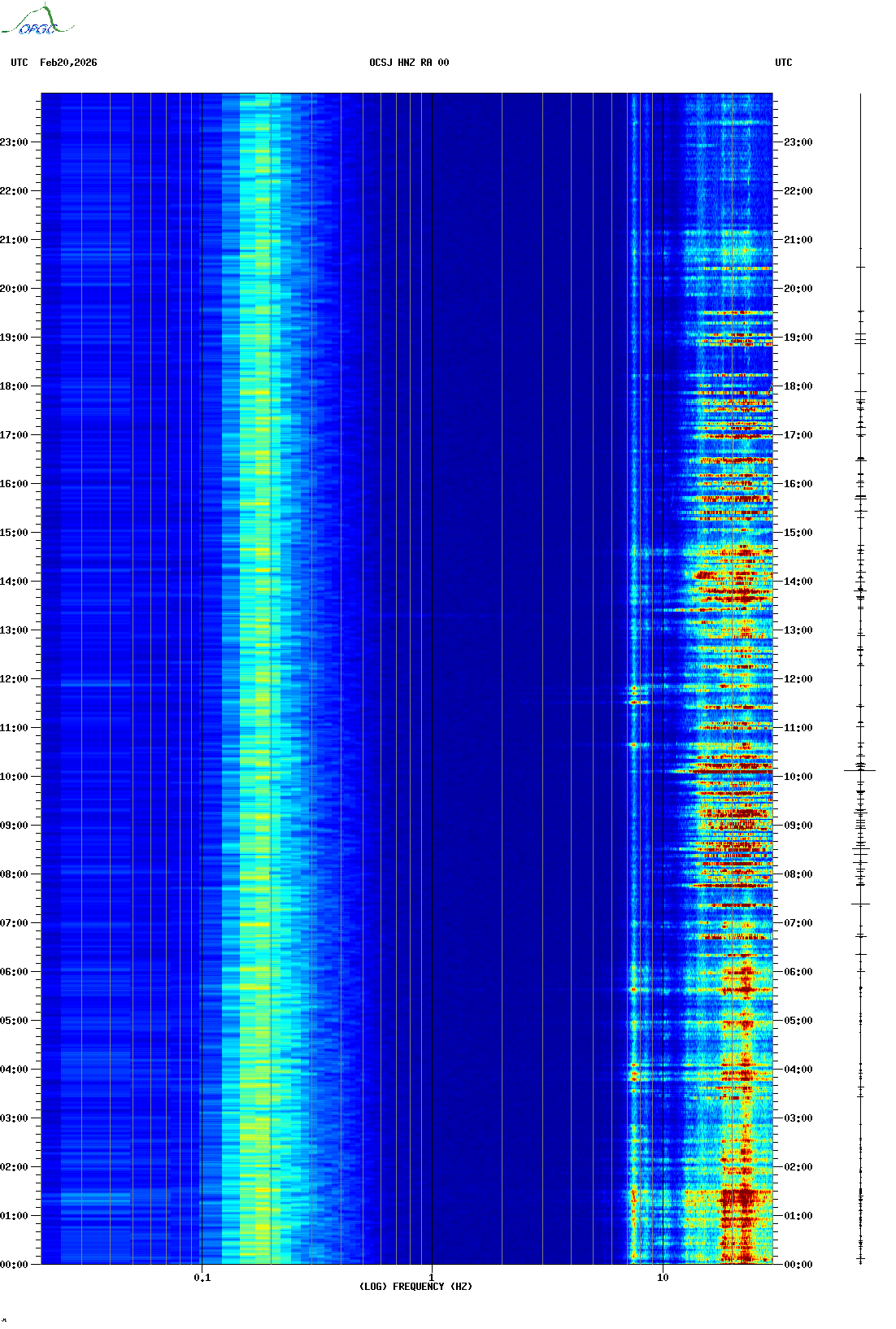Click the 10 Hz frequency axis label

pos(663,1278)
